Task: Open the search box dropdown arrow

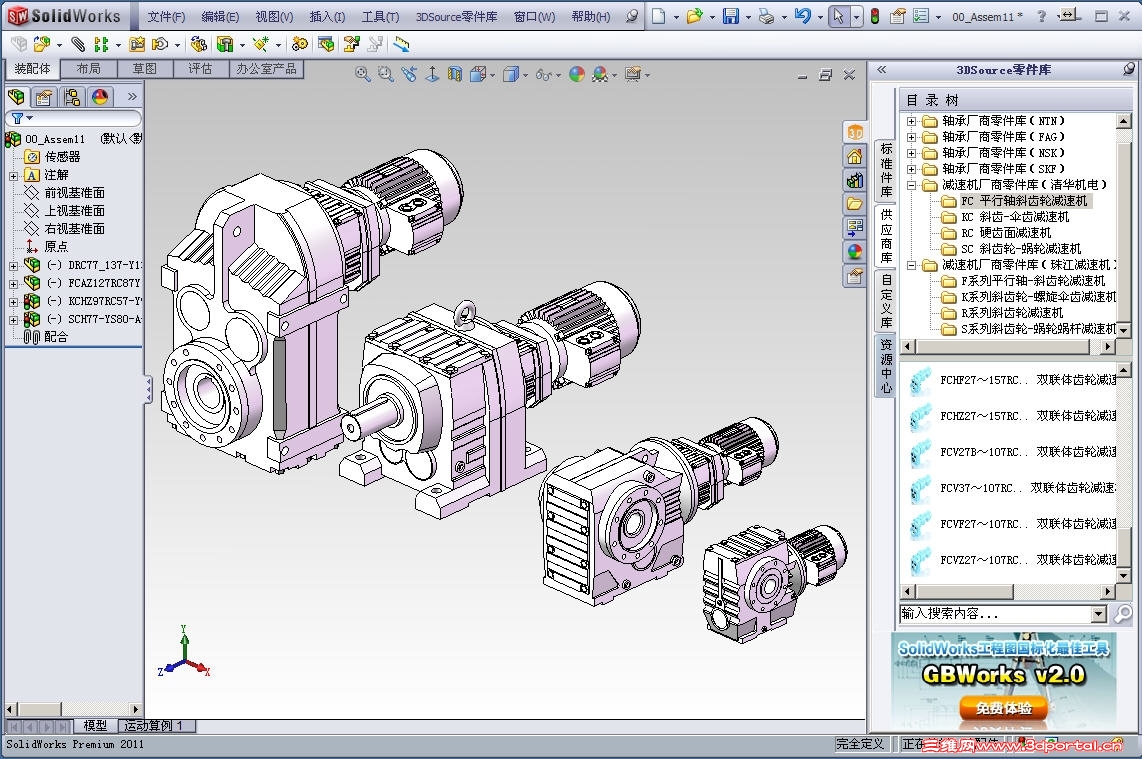Action: (1099, 614)
